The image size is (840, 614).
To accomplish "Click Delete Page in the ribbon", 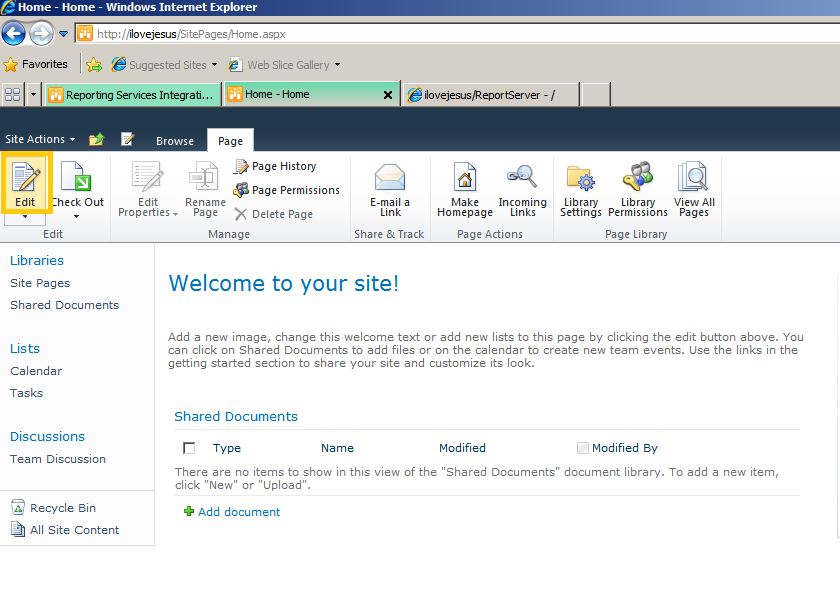I will [274, 214].
